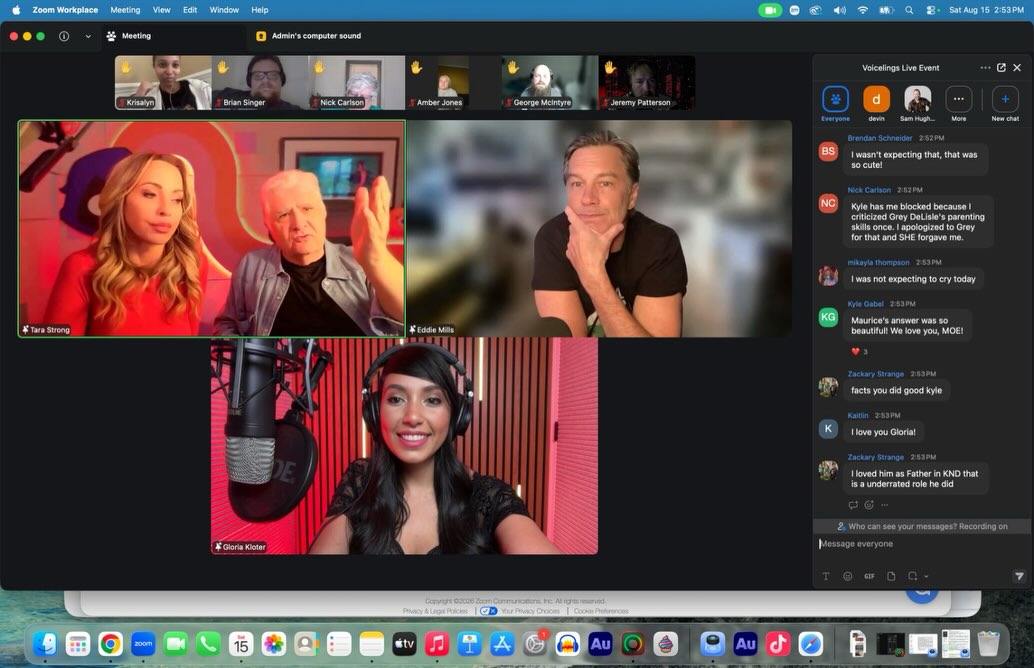Select Krisalyn's participant thumbnail

pyautogui.click(x=164, y=82)
